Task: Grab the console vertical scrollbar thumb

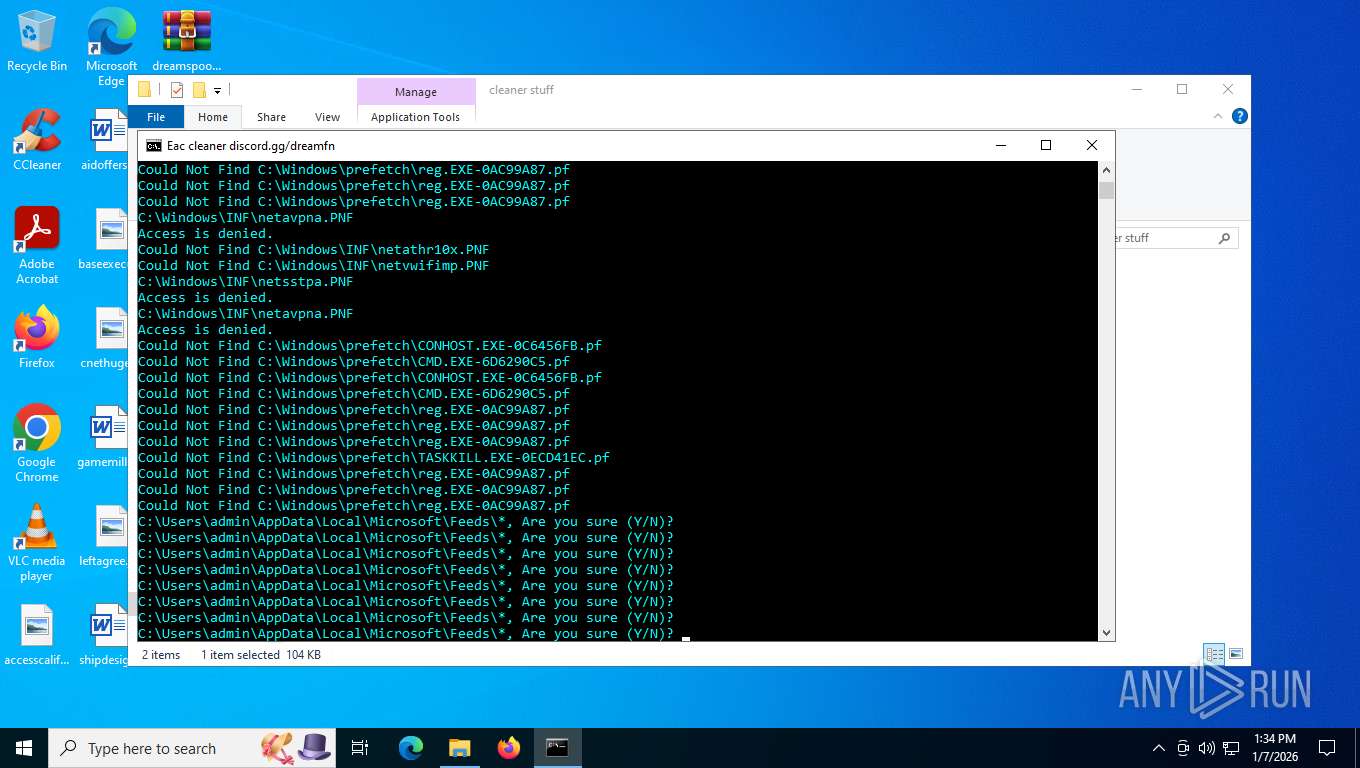Action: pos(1106,190)
